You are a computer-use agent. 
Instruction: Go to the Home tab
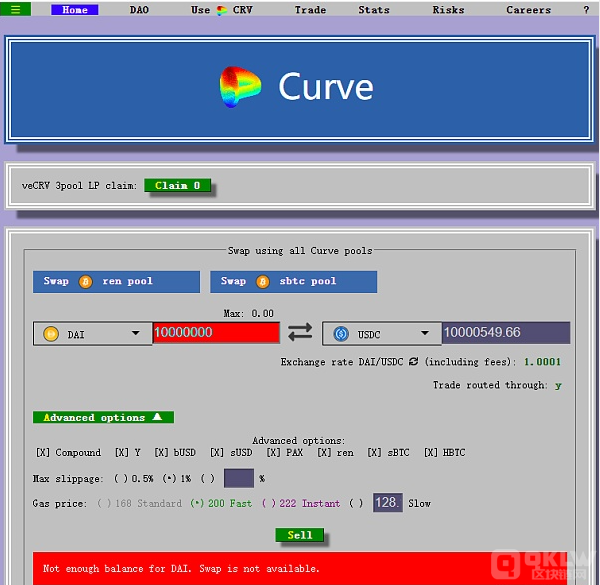(75, 10)
